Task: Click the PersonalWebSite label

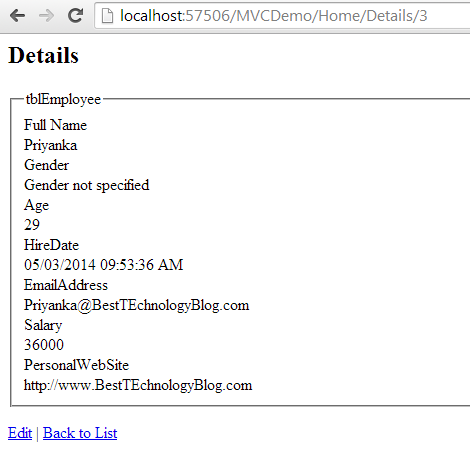Action: (76, 365)
